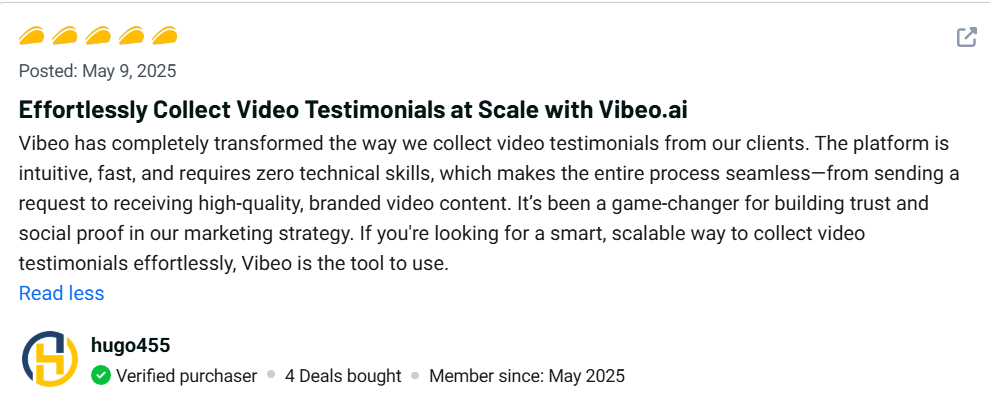Open hugo455's profile avatar
The height and width of the screenshot is (404, 990).
(50, 359)
